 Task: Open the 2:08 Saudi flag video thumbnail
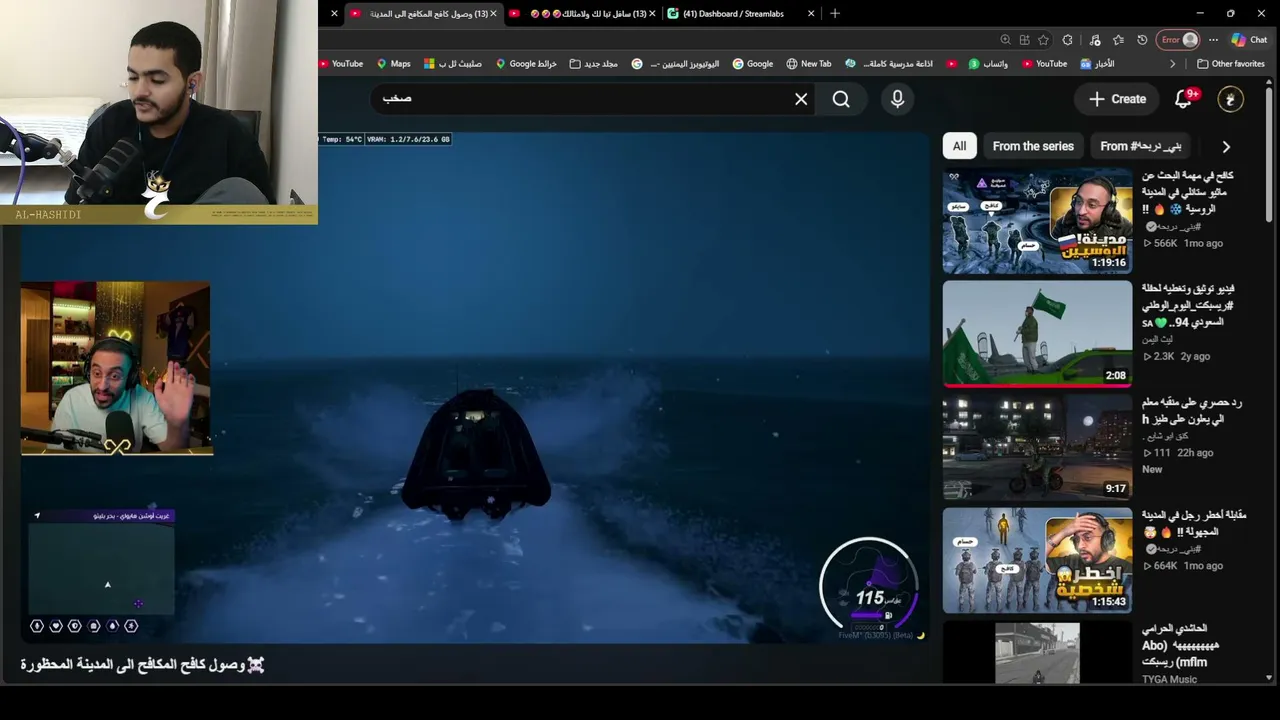click(x=1037, y=334)
